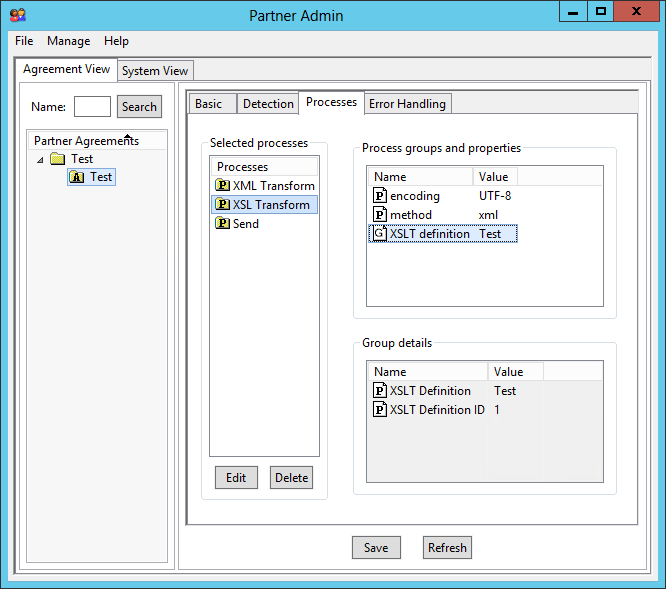Click the yellow Test folder icon
The image size is (666, 589).
pyautogui.click(x=58, y=159)
